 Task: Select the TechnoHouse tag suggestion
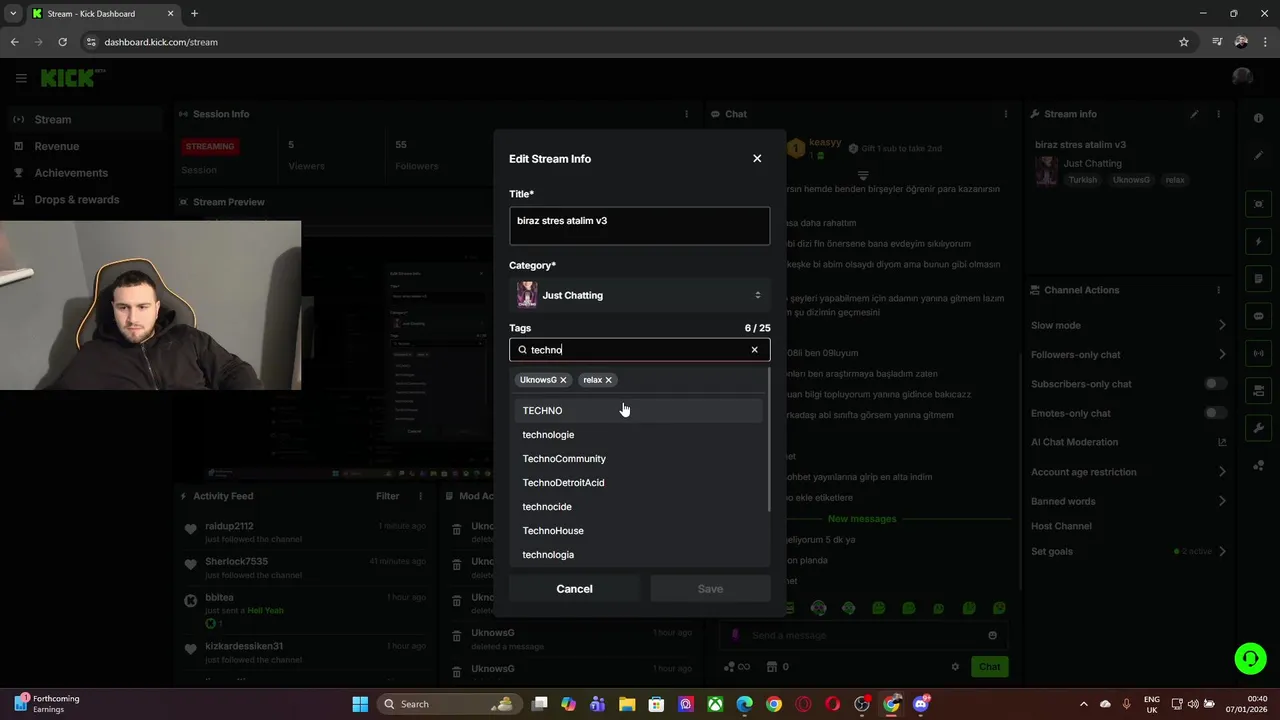coord(639,530)
